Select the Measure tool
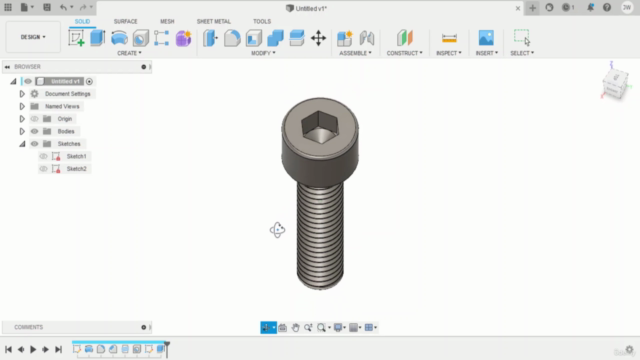The width and height of the screenshot is (640, 360). pos(449,38)
